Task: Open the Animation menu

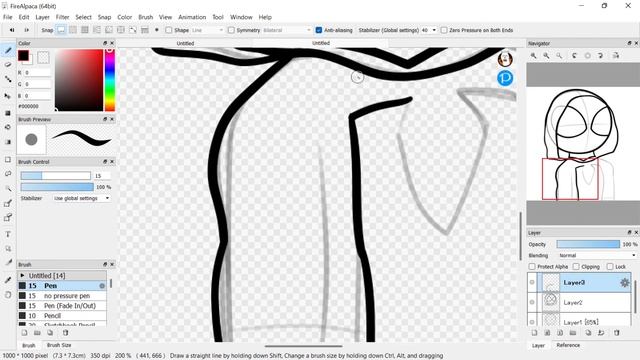Action: [192, 17]
